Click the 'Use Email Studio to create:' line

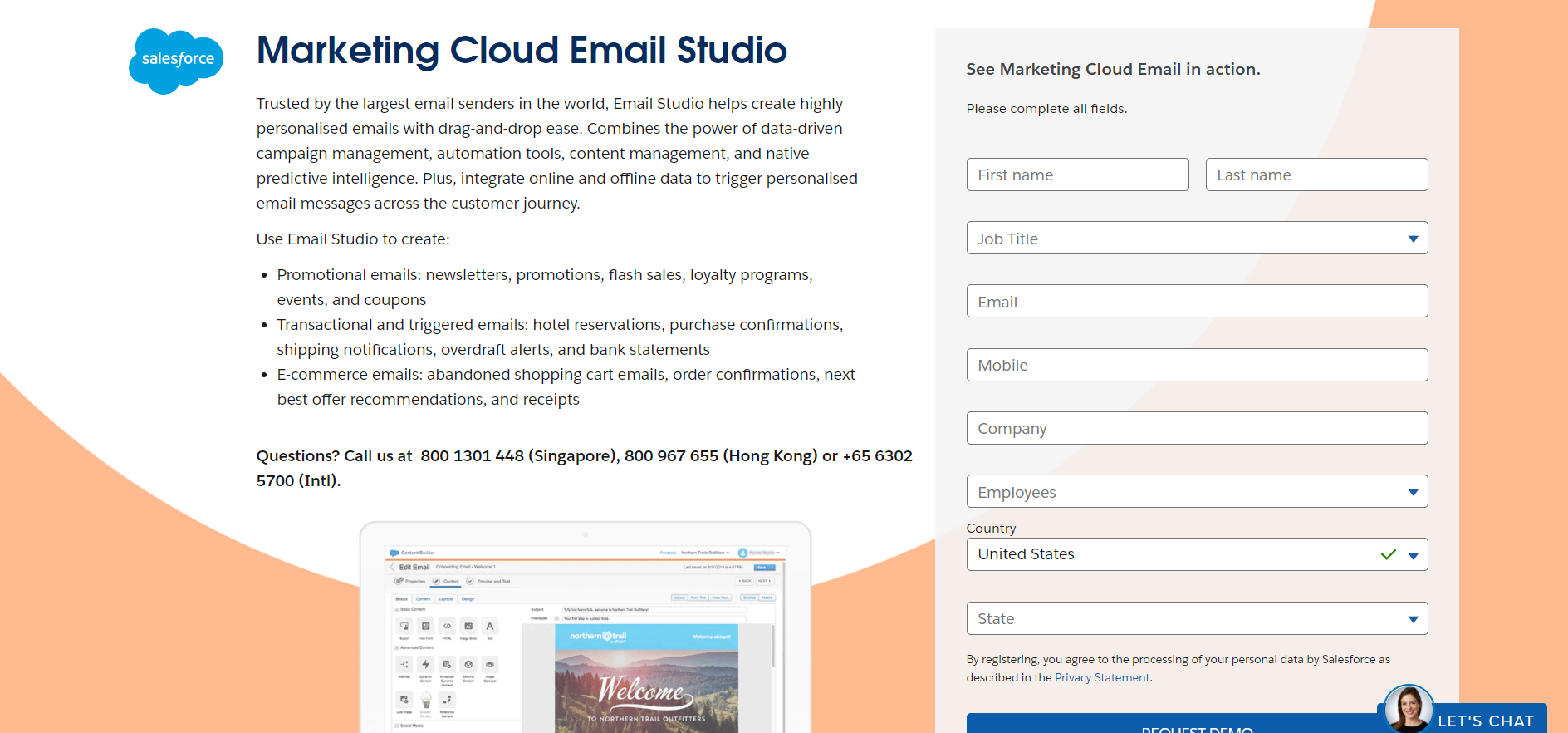(x=353, y=239)
